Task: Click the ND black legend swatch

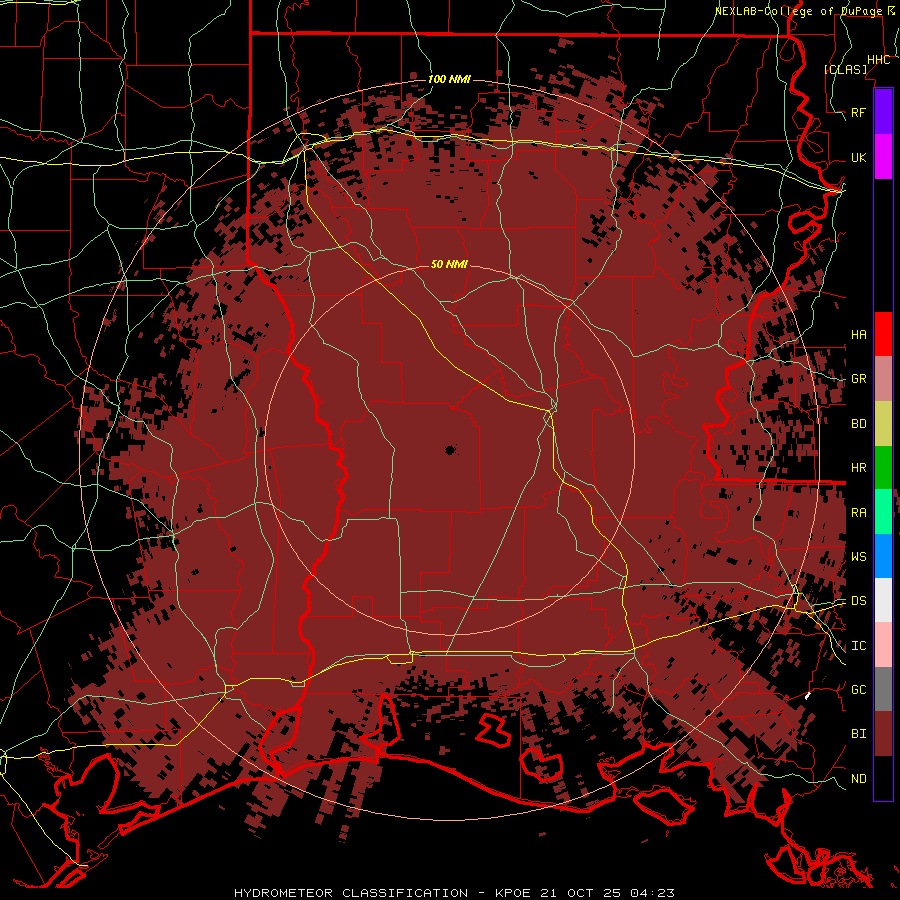Action: (883, 778)
